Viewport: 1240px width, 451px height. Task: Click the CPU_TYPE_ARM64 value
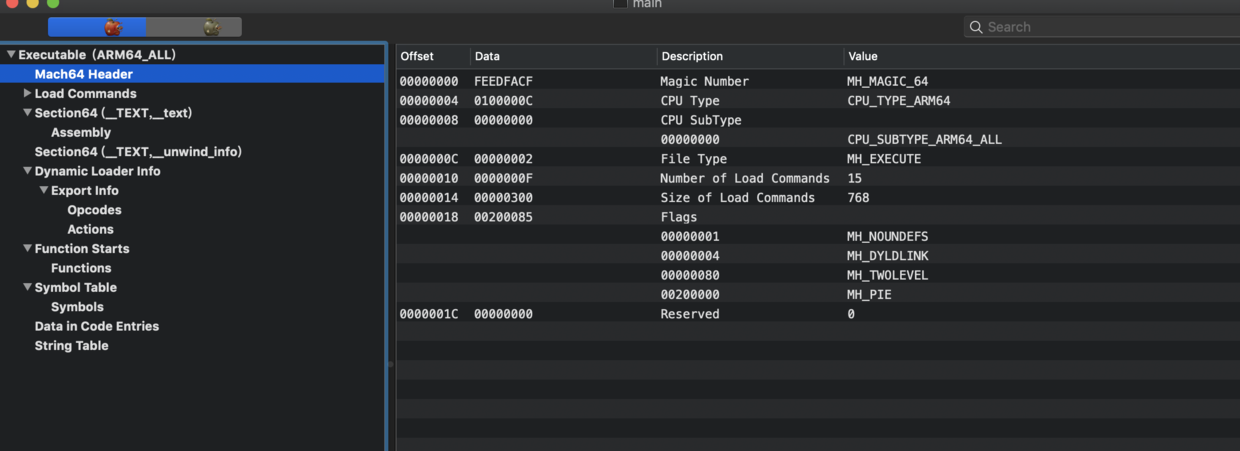click(x=899, y=101)
